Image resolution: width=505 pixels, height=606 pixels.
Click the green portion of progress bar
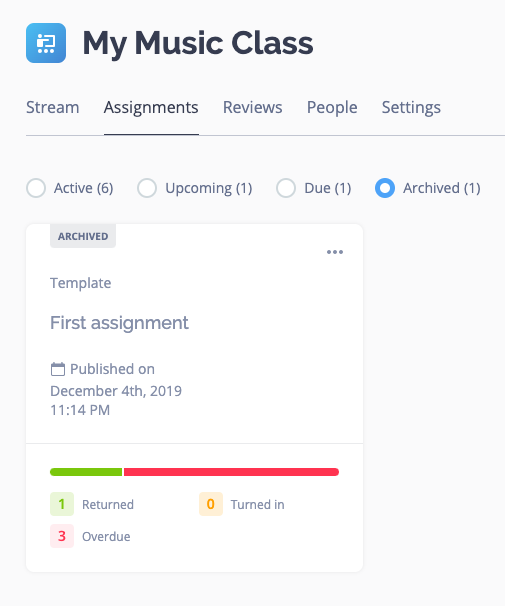[86, 472]
